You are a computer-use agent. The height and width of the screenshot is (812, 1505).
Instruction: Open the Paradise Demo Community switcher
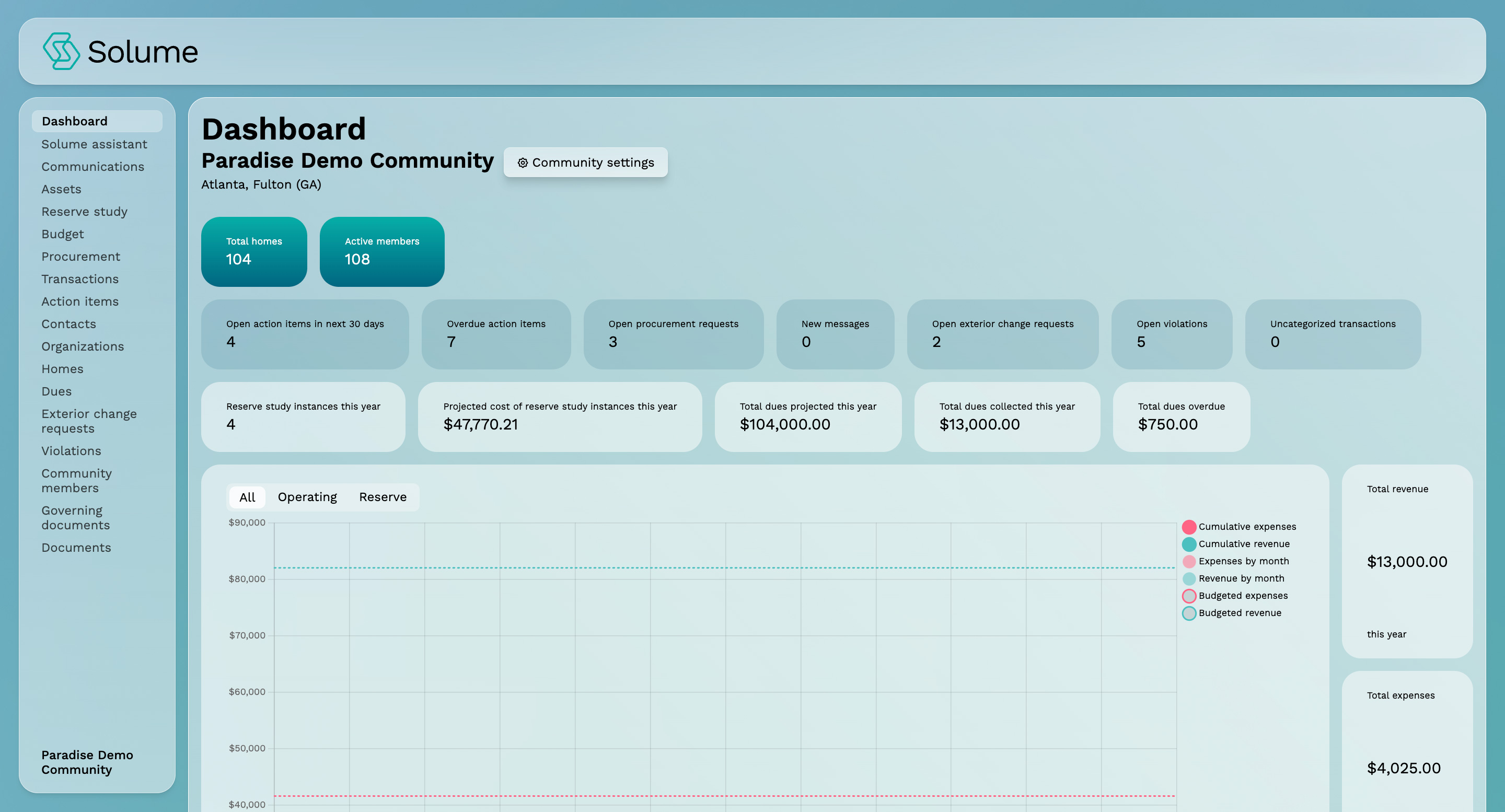pos(87,762)
